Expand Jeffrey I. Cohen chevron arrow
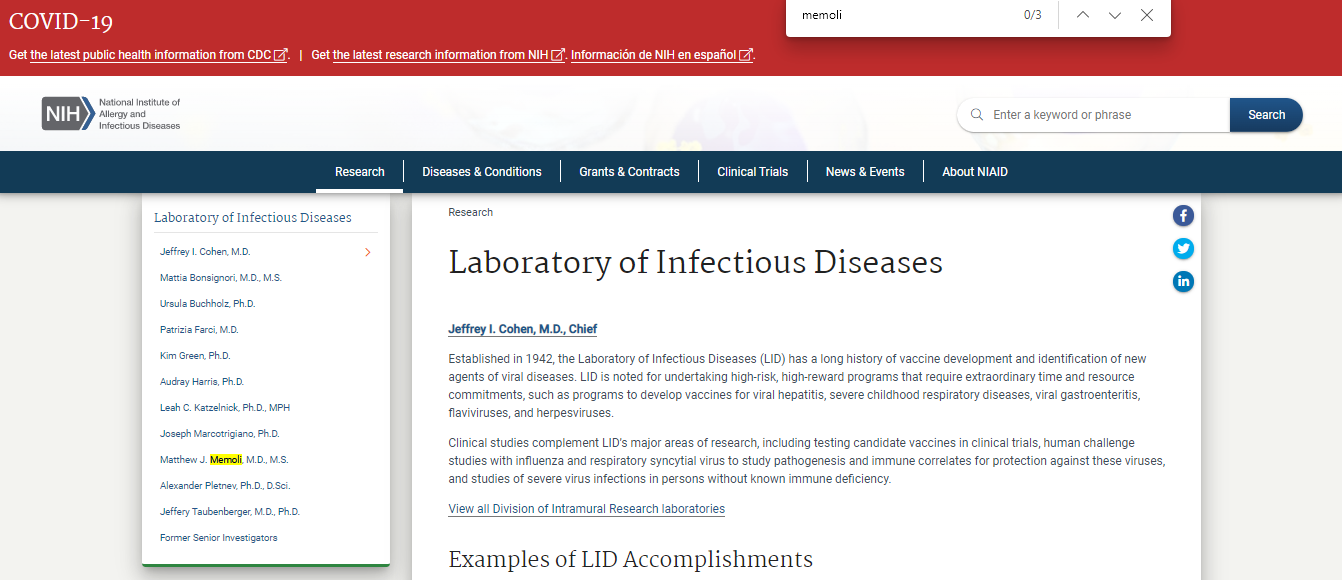This screenshot has width=1342, height=580. (368, 252)
